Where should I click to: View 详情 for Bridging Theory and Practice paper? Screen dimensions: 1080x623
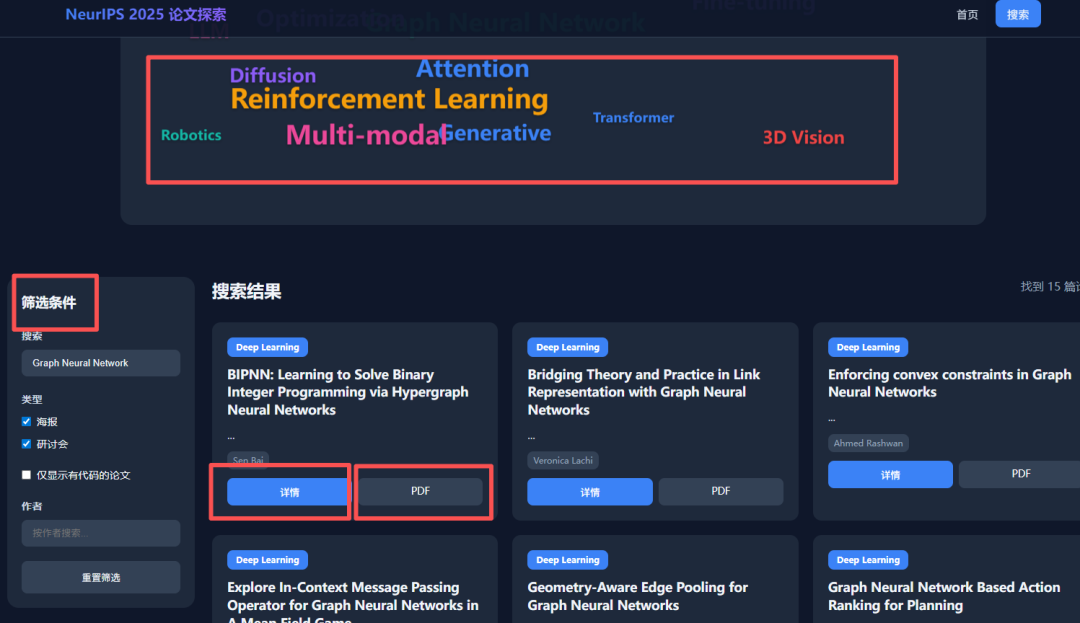589,492
